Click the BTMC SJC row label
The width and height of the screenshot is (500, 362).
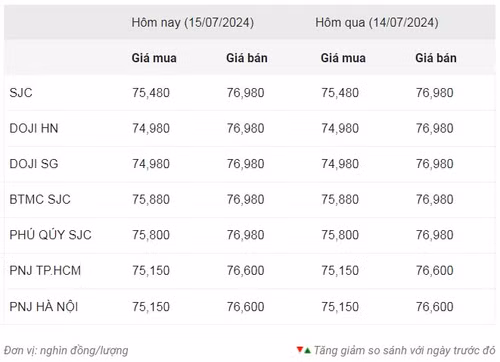[x=40, y=200]
